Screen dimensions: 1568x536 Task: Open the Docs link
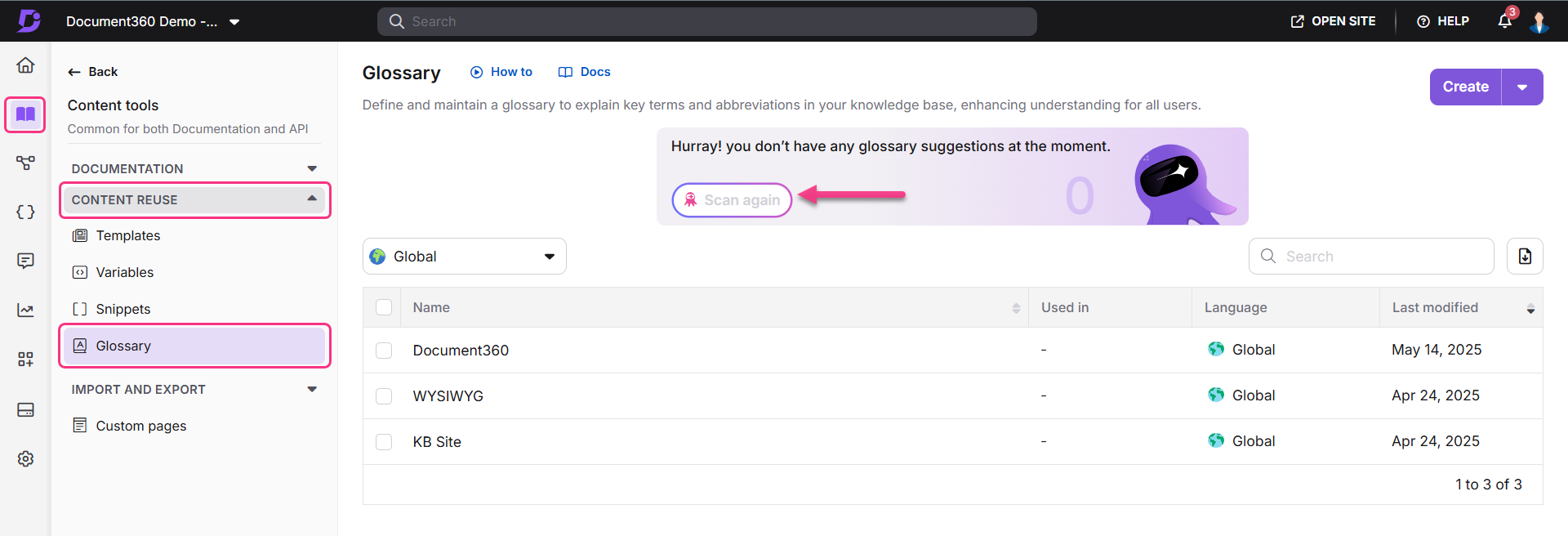pyautogui.click(x=585, y=72)
